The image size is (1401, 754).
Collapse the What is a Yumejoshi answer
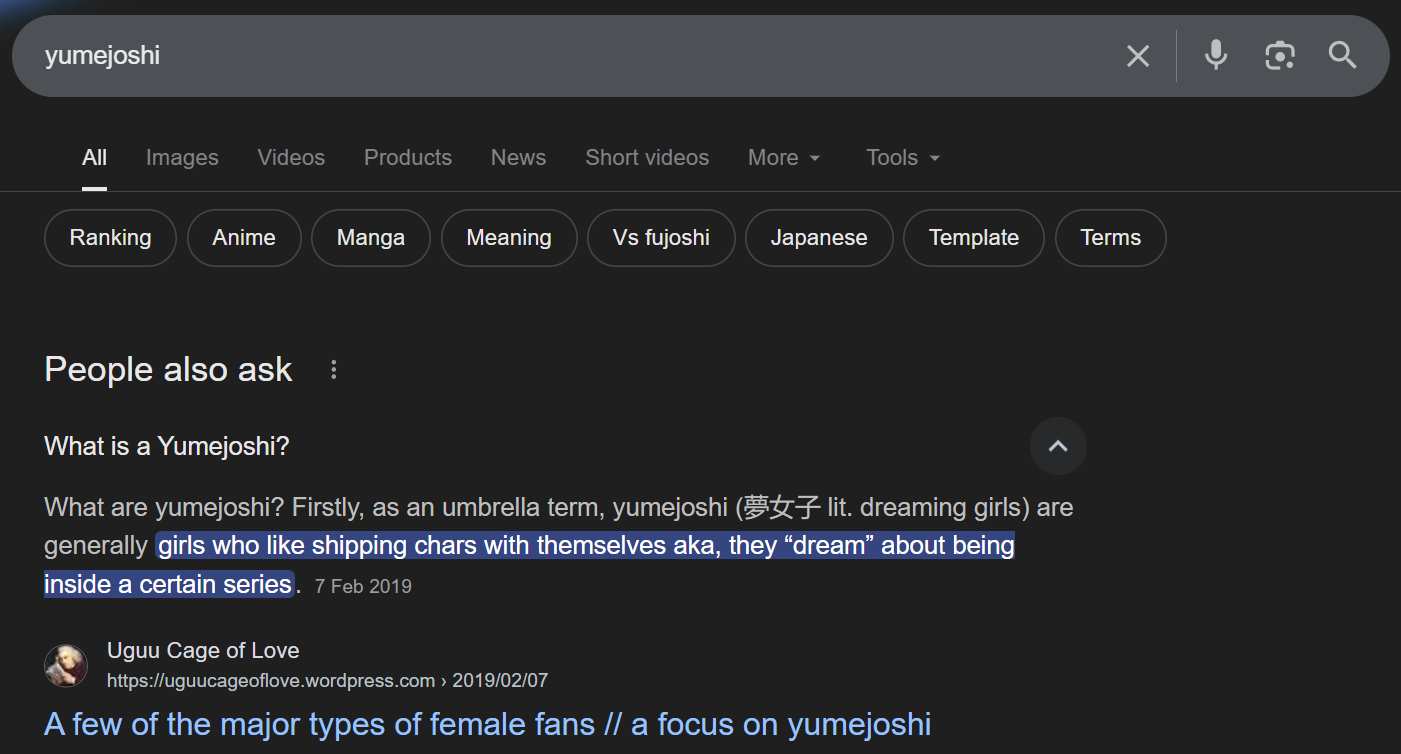[x=1058, y=446]
